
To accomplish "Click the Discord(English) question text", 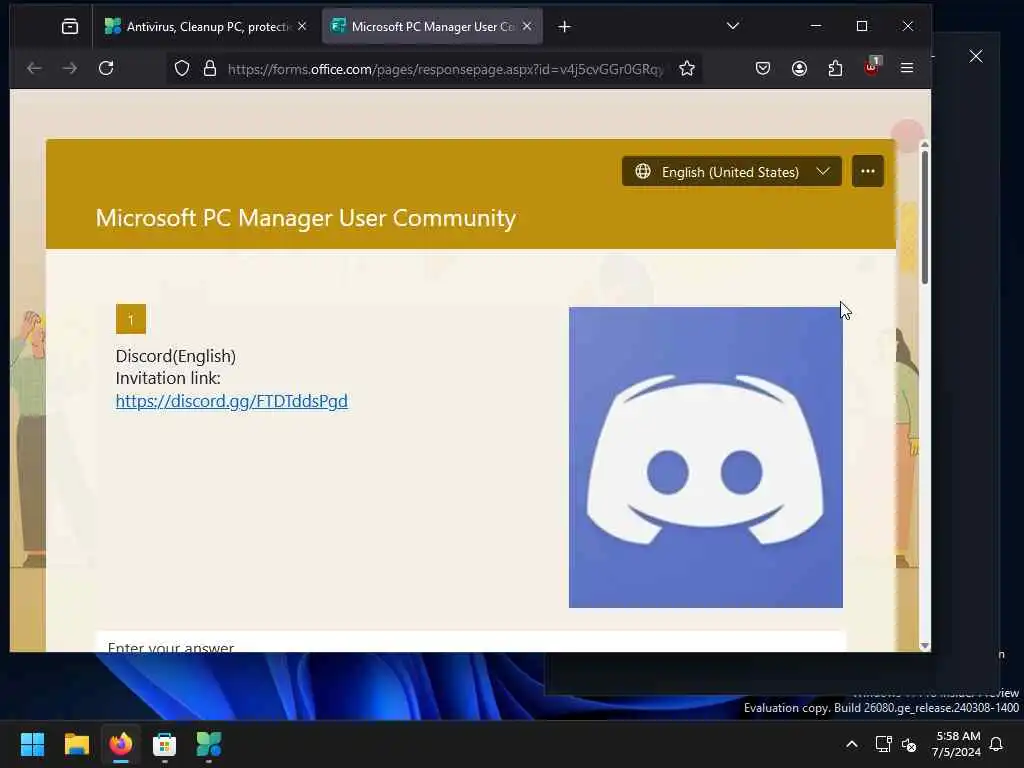I will [176, 356].
